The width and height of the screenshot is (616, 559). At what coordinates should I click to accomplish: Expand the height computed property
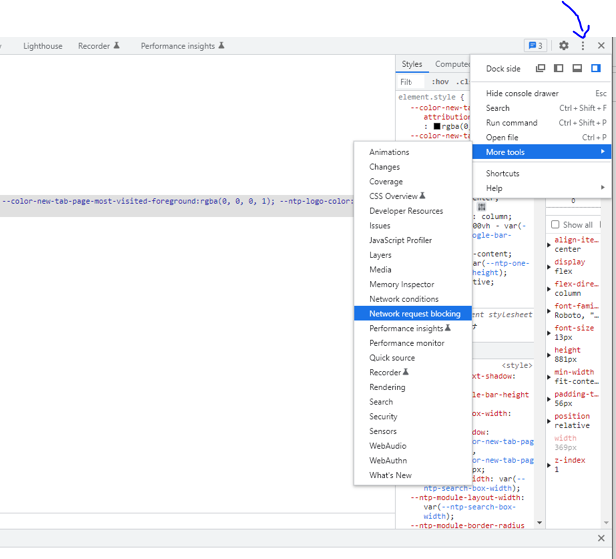click(549, 355)
